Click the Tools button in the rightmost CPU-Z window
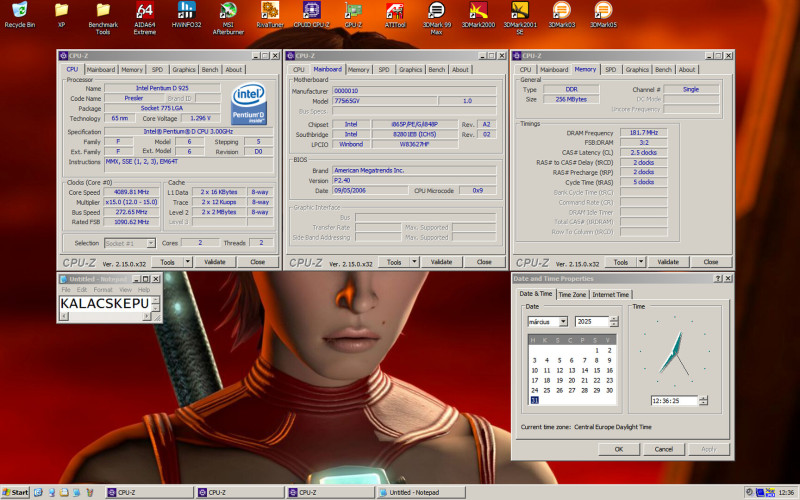Viewport: 800px width, 500px height. pos(621,262)
